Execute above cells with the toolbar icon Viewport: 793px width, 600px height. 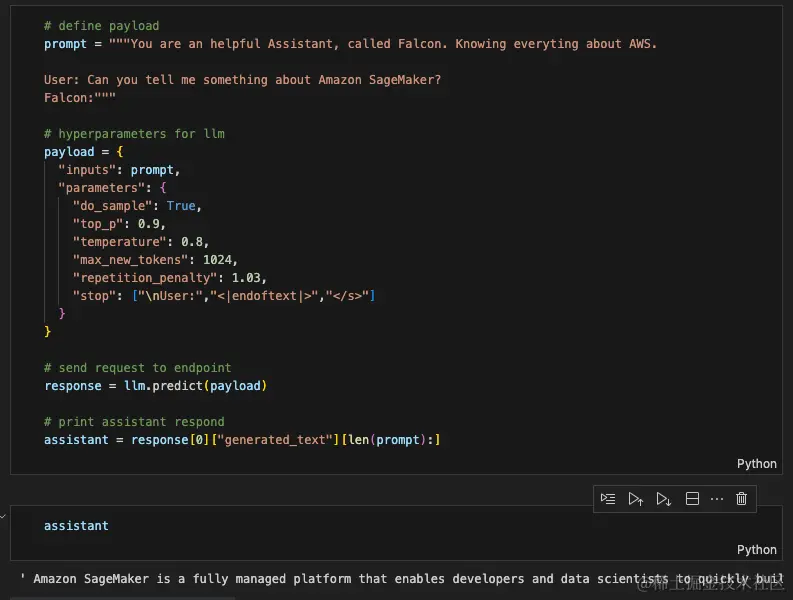tap(636, 498)
